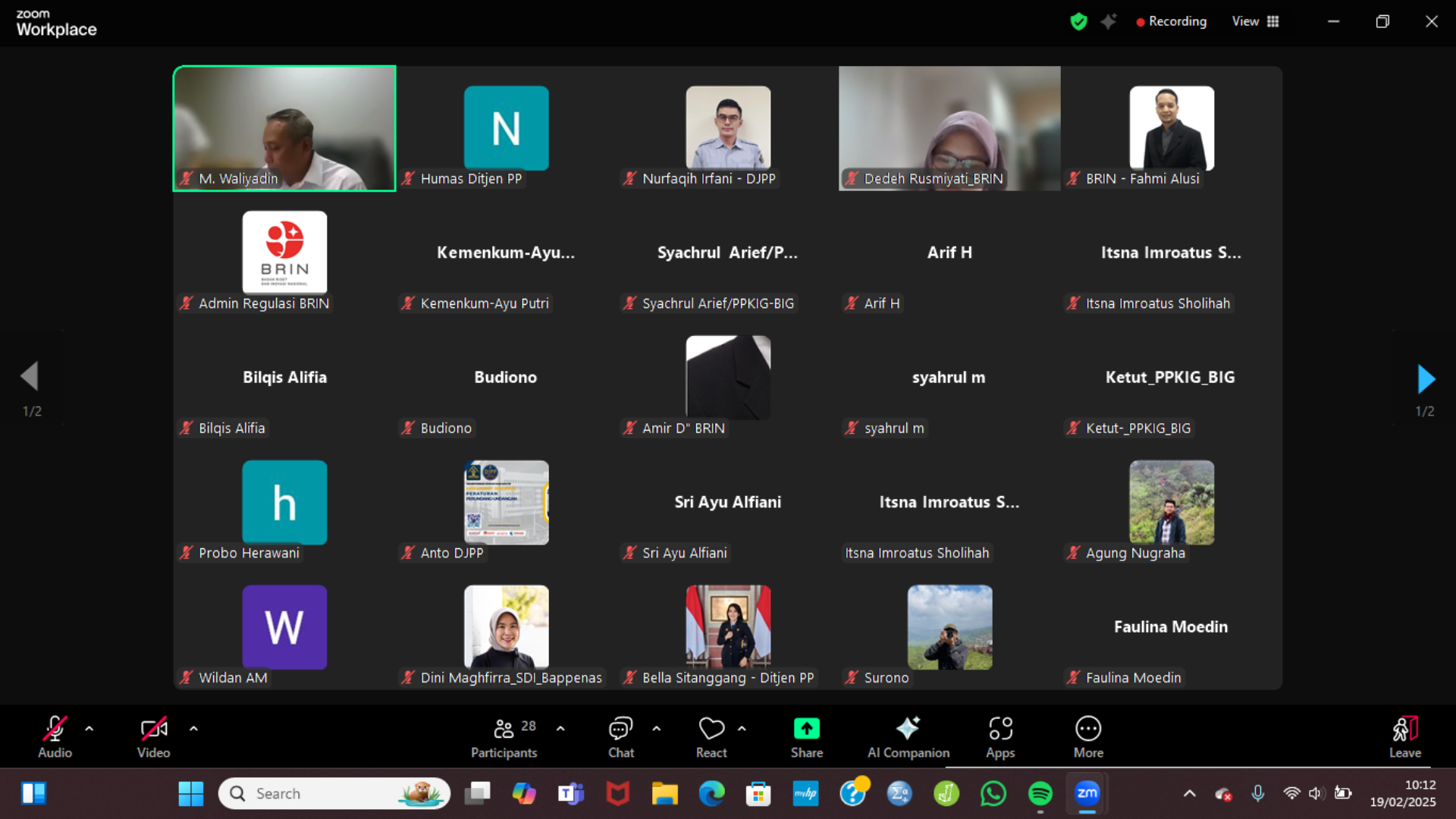Click BRIN - Fahmi Alusi profile photo

[1172, 127]
